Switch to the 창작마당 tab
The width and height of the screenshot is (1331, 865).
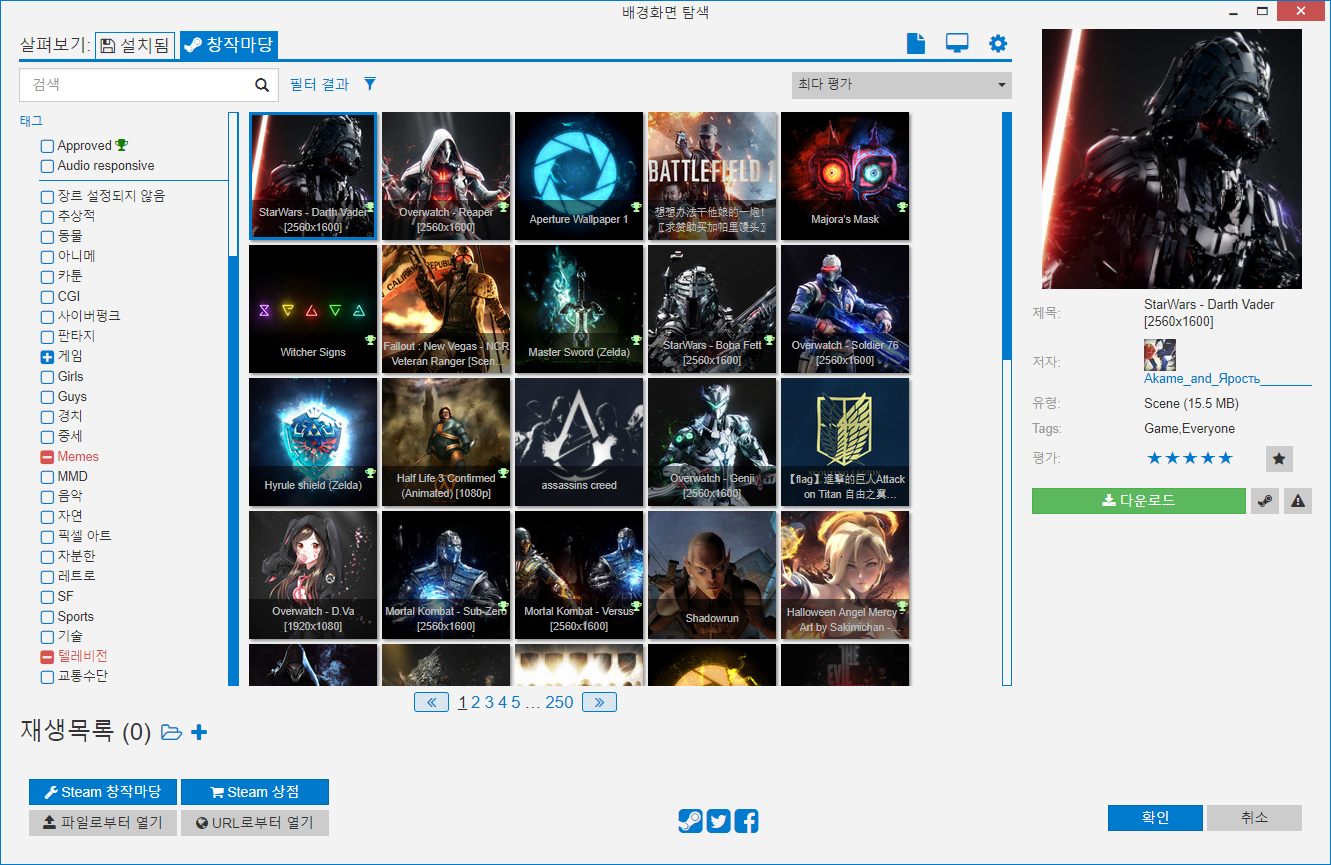point(229,45)
